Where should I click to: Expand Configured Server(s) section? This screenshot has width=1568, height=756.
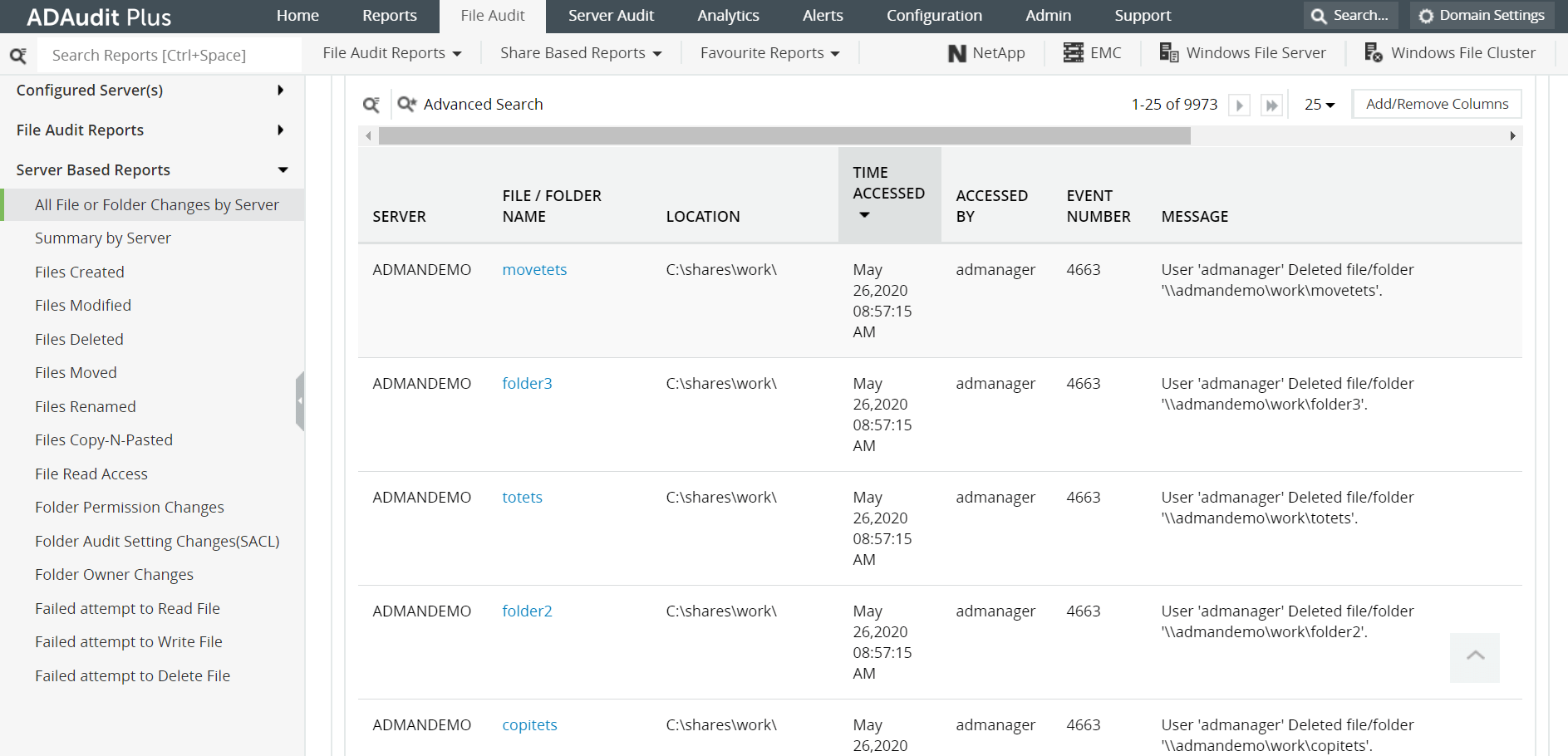point(152,90)
